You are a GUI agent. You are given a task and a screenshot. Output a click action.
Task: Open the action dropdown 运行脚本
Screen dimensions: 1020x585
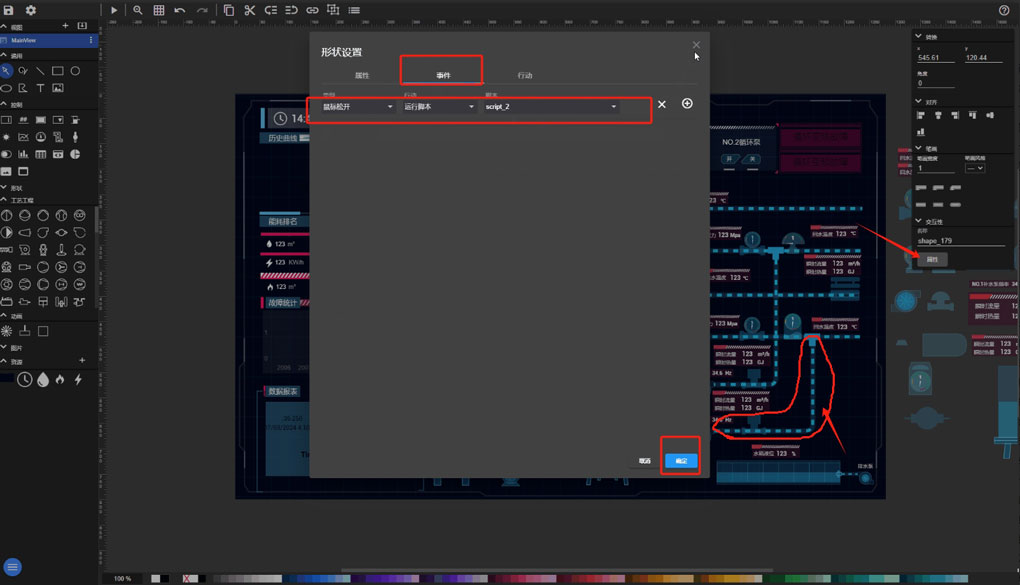click(438, 107)
